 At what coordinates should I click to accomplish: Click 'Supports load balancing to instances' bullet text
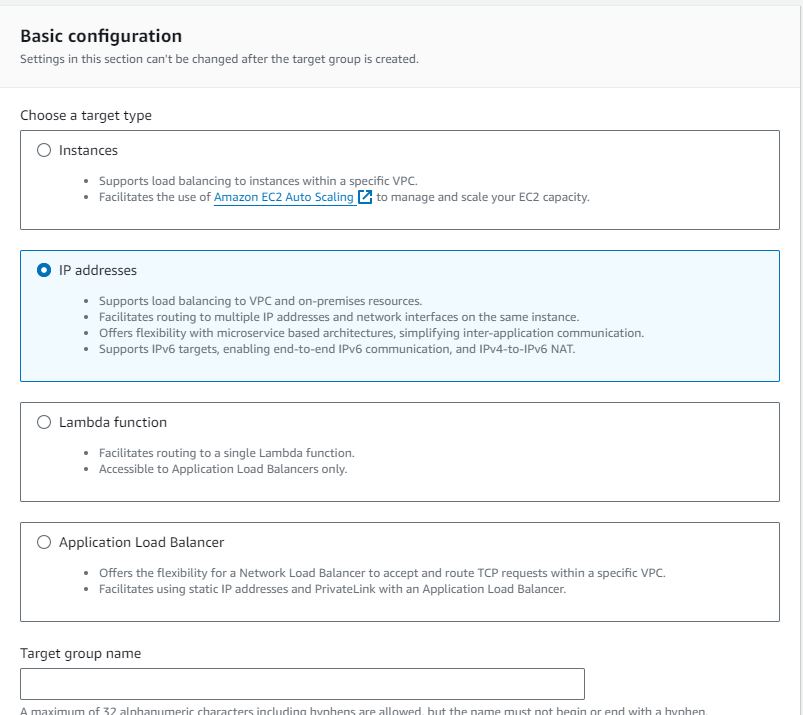[258, 181]
